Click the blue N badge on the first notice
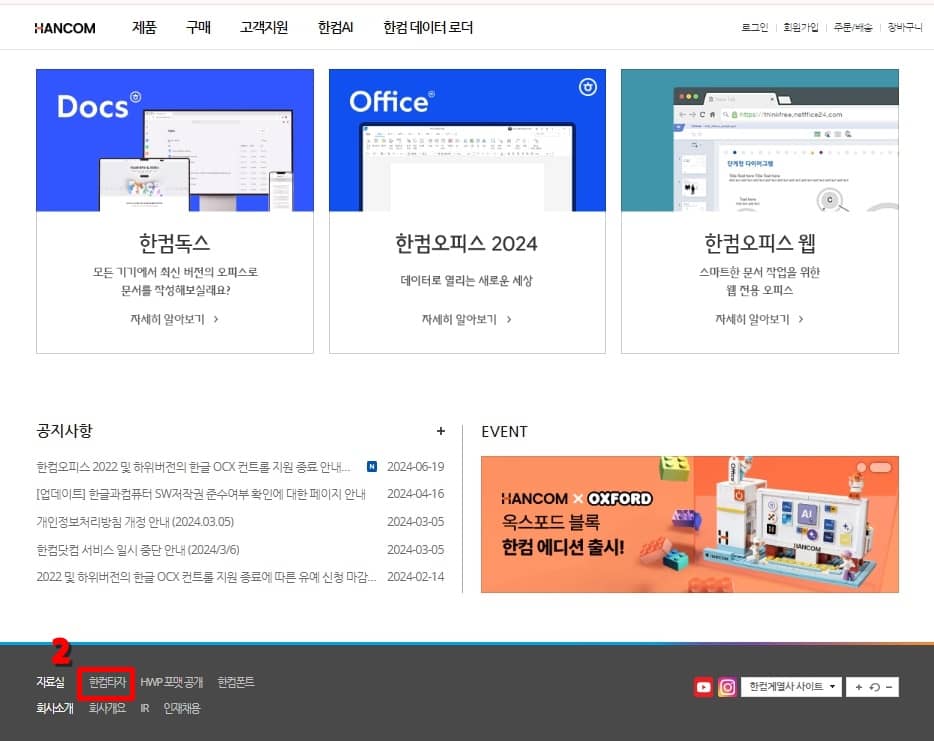934x741 pixels. 374,466
